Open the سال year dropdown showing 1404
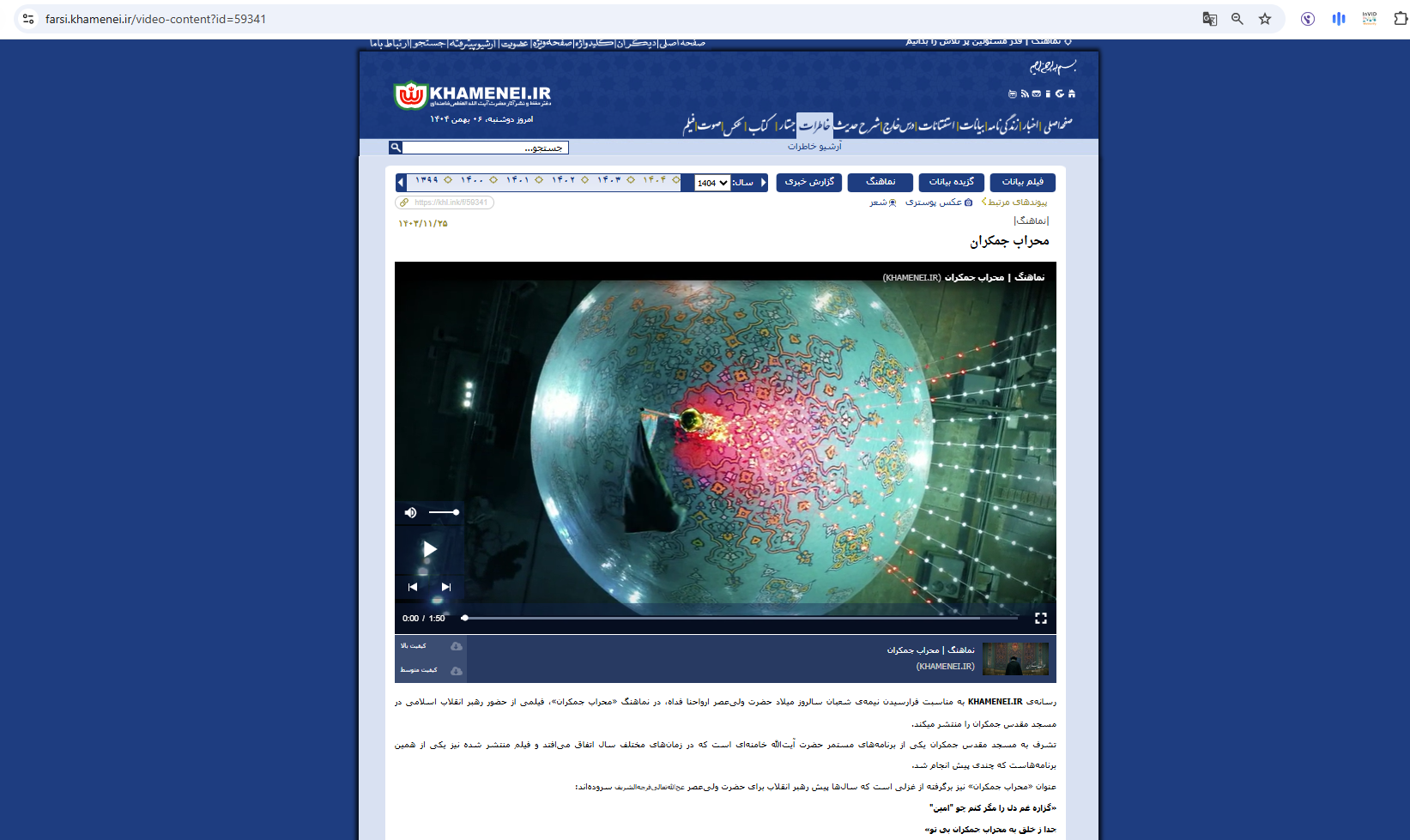 point(712,183)
